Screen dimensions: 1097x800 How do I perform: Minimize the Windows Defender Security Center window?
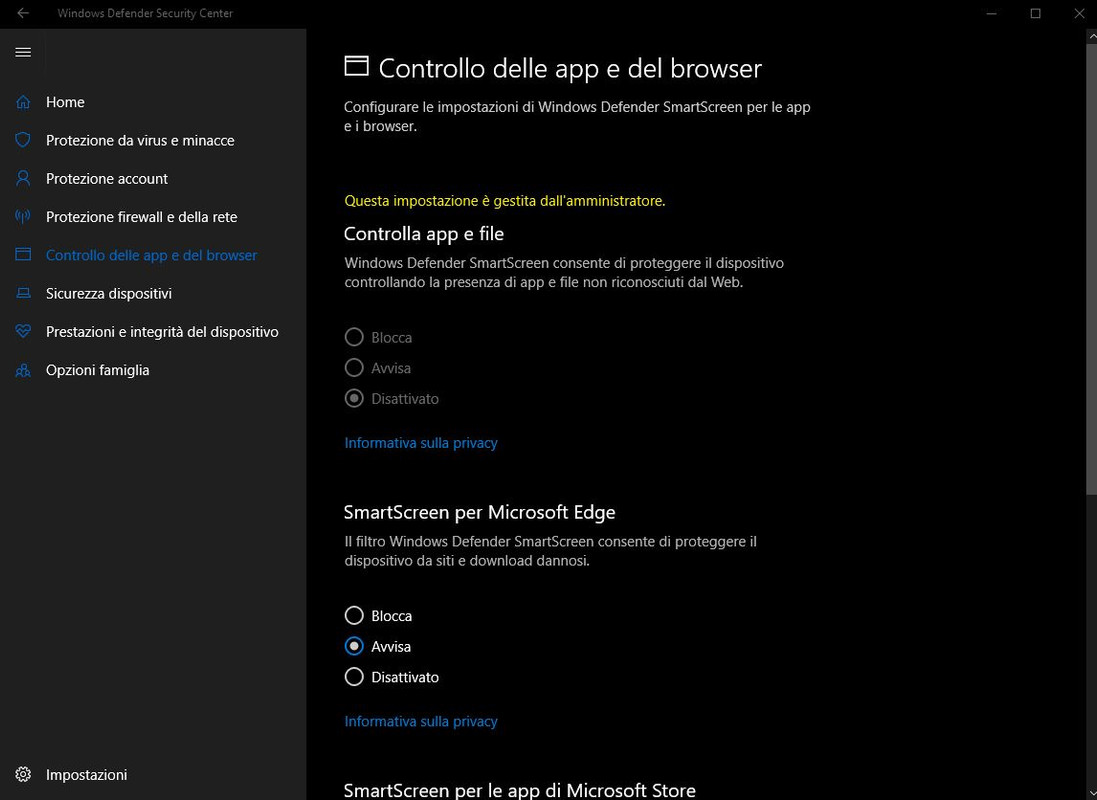pos(991,13)
